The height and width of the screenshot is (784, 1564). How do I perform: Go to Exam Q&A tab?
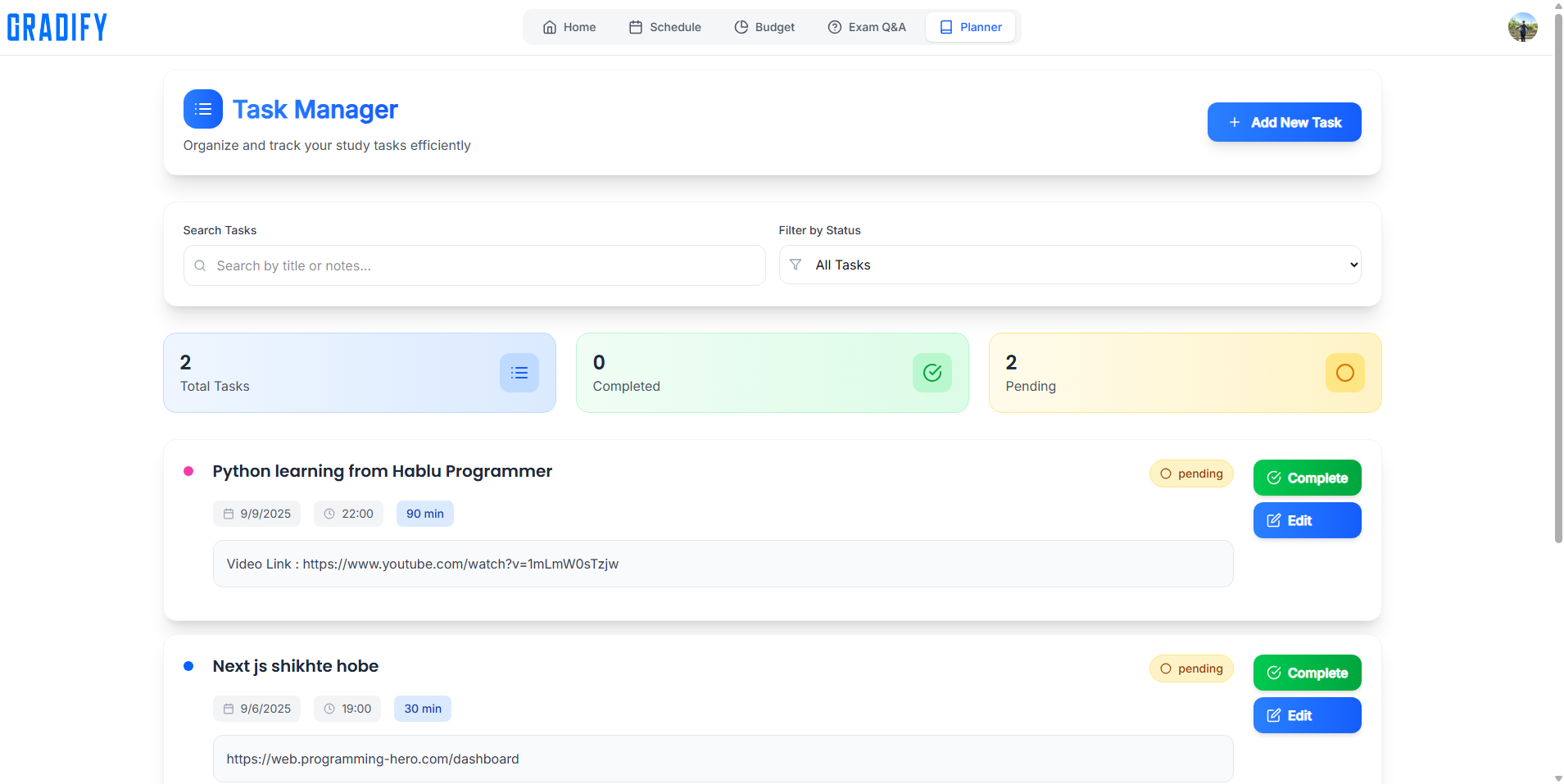tap(867, 27)
